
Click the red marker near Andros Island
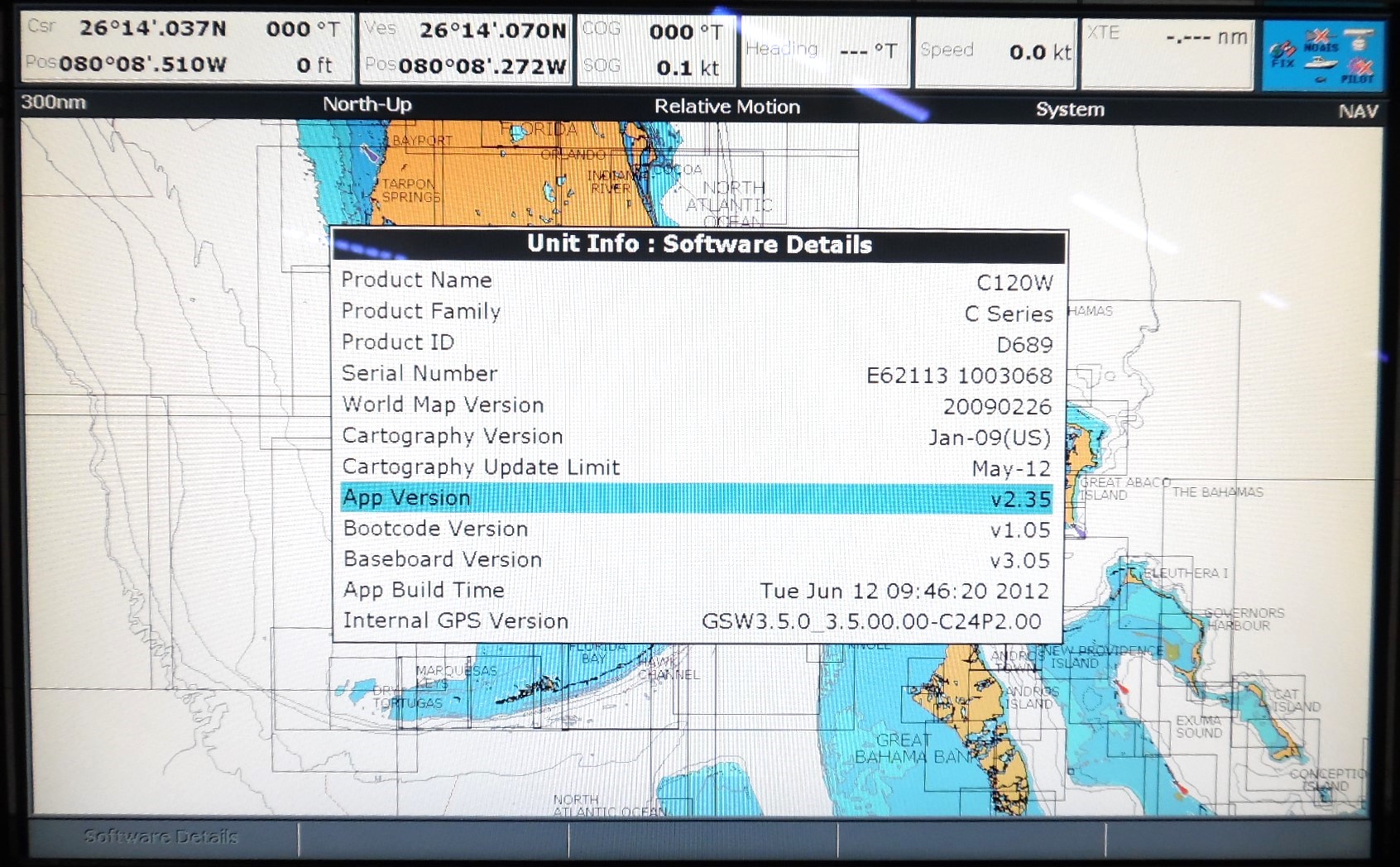[1123, 687]
